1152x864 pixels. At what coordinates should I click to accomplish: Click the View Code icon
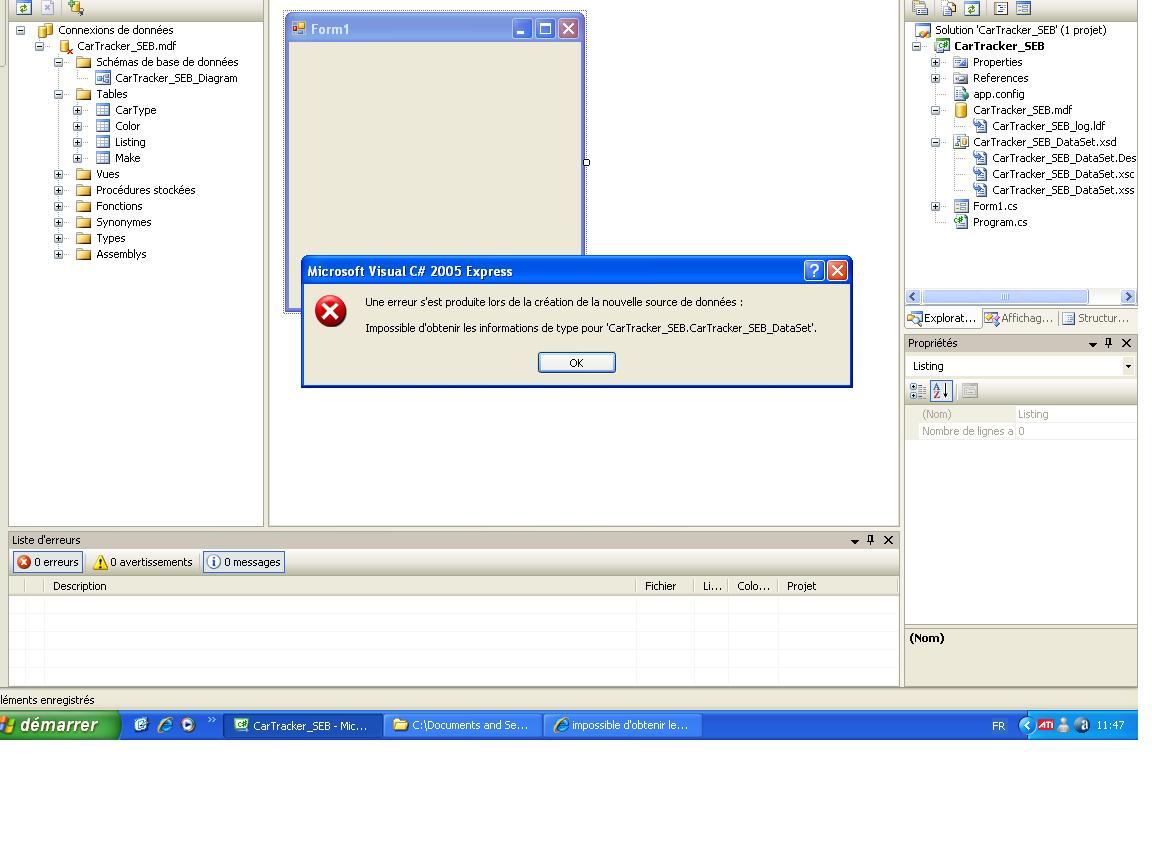click(1001, 7)
